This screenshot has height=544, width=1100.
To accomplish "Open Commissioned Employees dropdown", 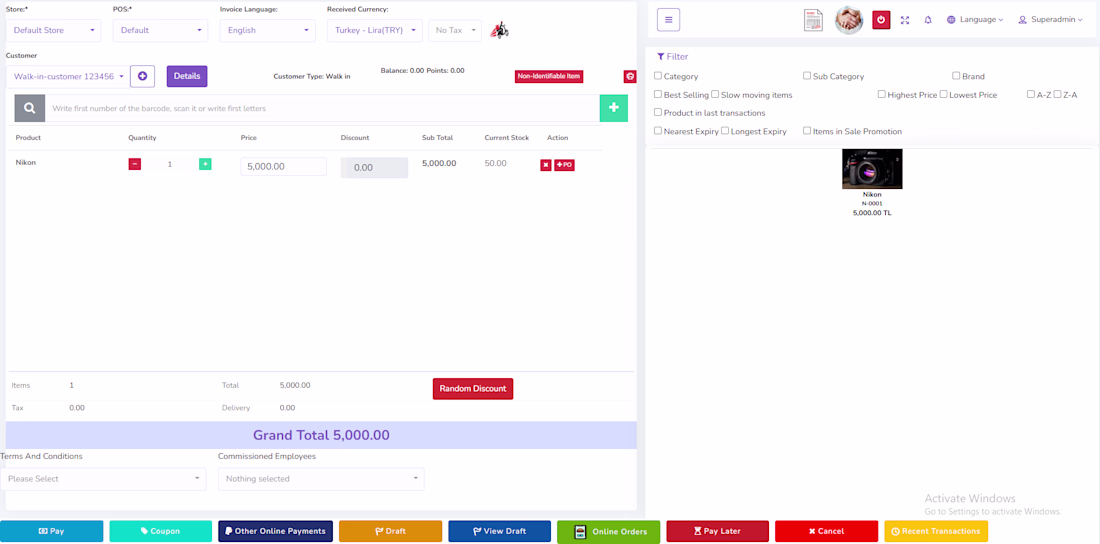I will [321, 479].
